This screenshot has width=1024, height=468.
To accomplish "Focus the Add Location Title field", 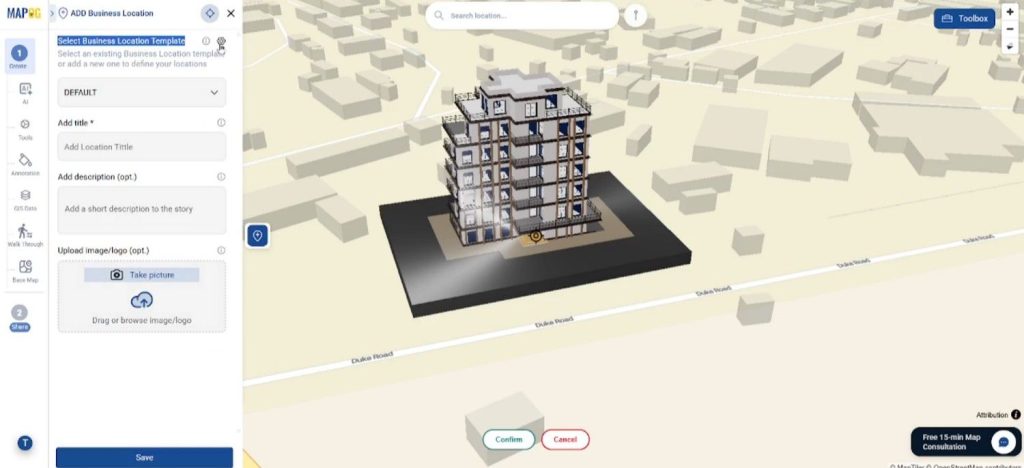I will [x=142, y=147].
